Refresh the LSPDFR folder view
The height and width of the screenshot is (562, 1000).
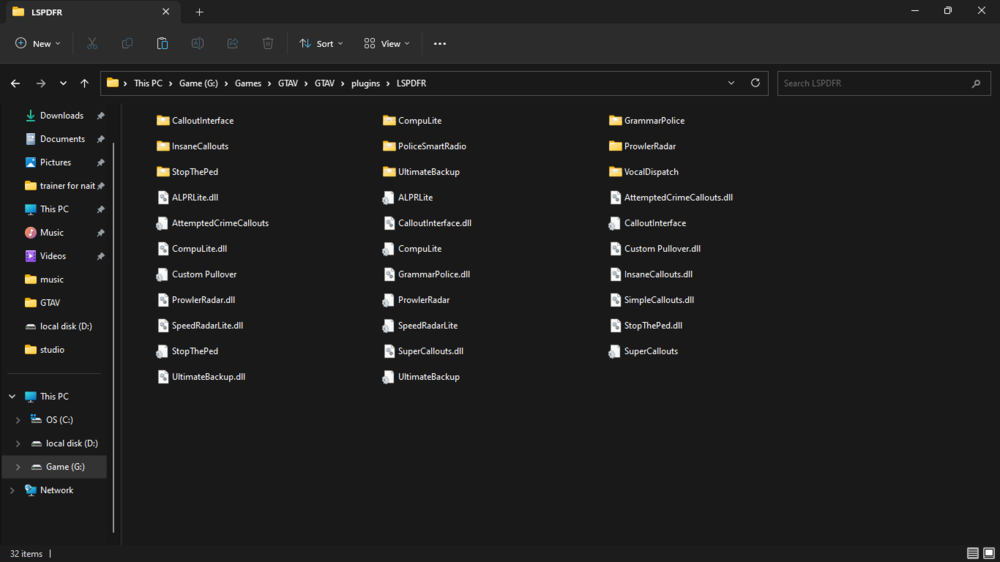(x=755, y=83)
